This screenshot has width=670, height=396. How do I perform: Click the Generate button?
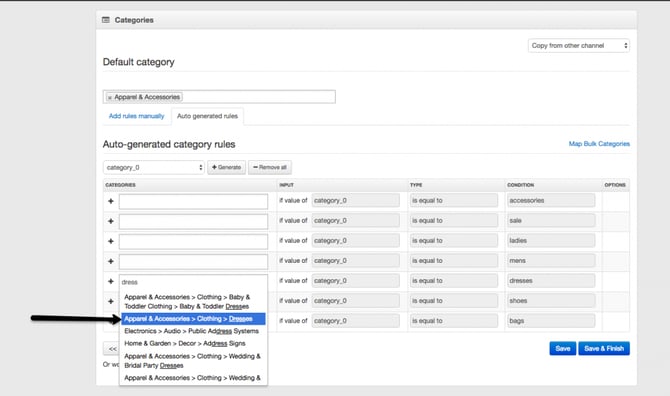tap(226, 167)
